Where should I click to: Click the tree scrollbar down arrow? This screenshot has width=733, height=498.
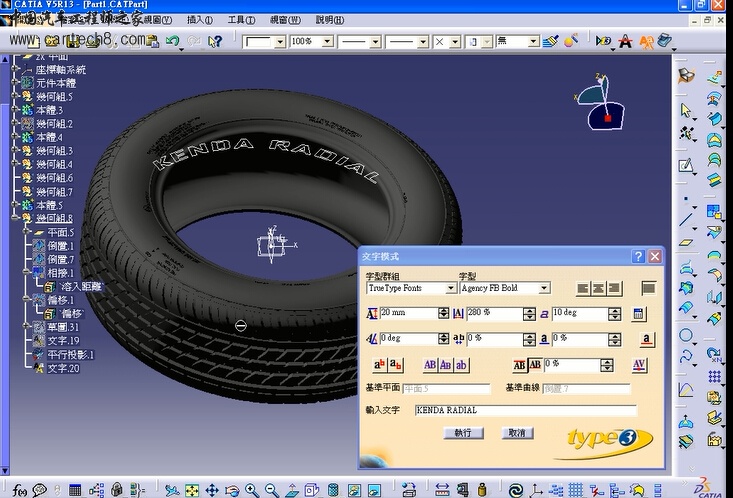[5, 470]
